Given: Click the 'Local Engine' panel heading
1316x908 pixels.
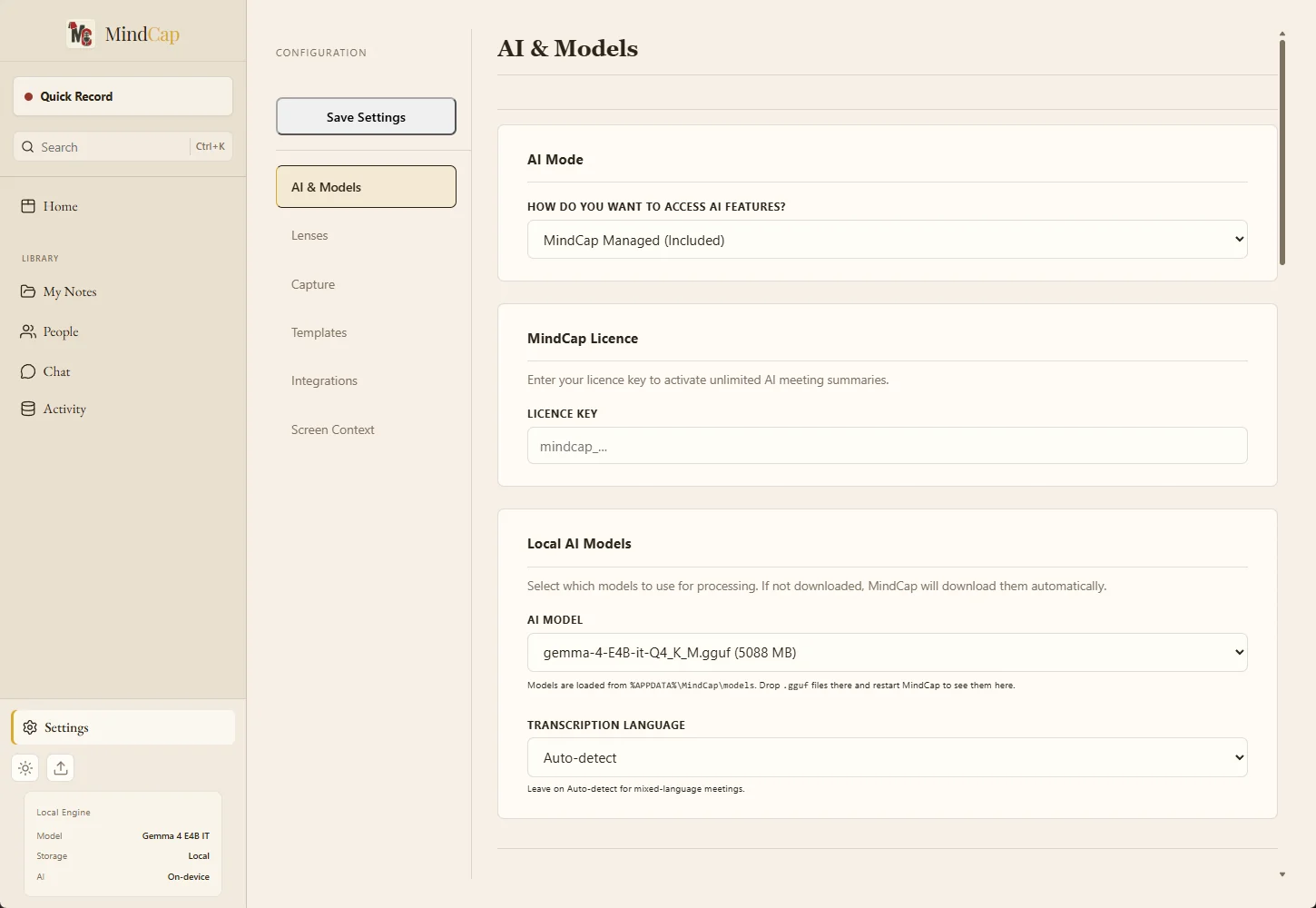Looking at the screenshot, I should [64, 813].
